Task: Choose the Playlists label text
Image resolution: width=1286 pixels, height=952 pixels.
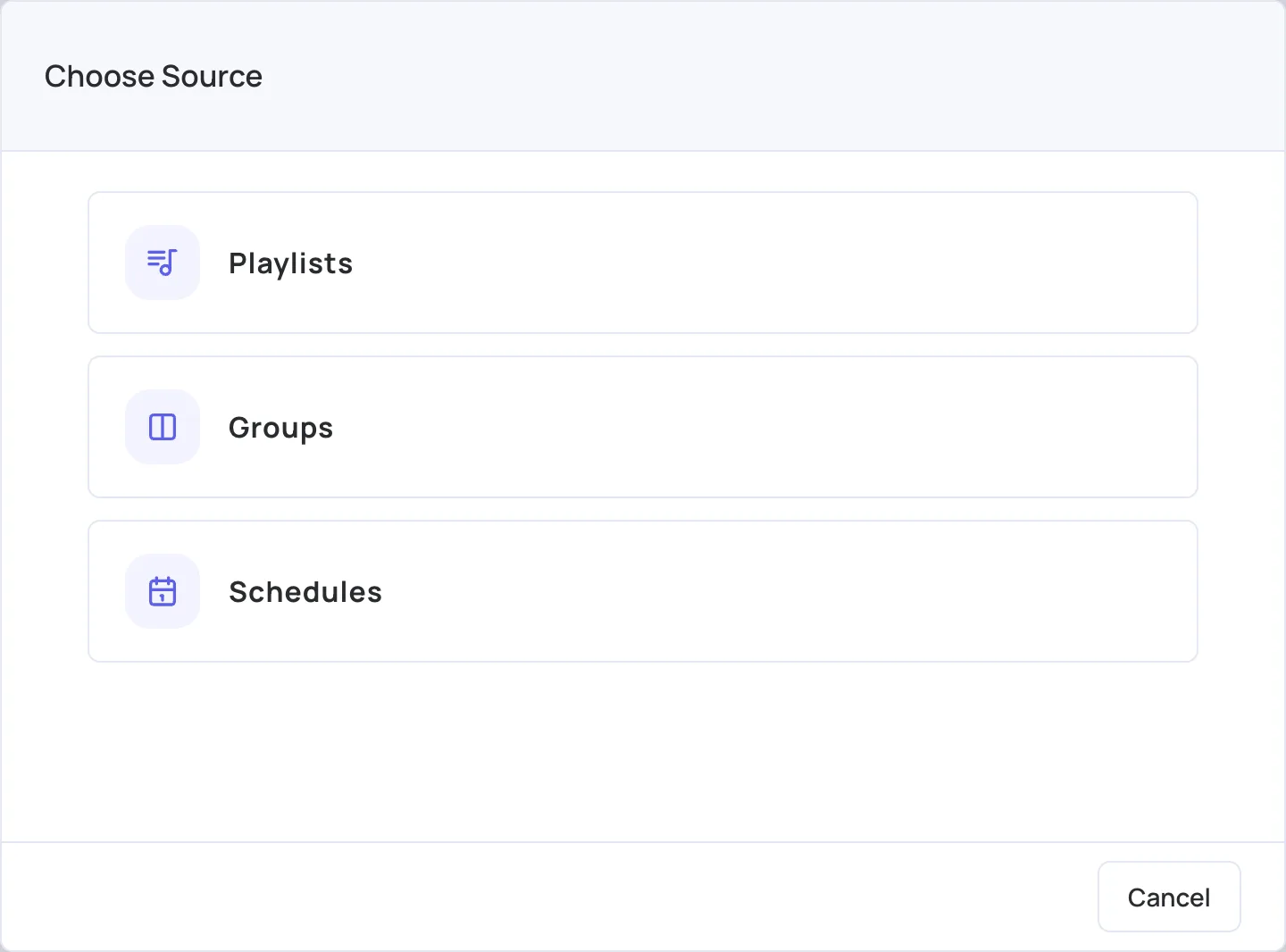Action: tap(290, 263)
